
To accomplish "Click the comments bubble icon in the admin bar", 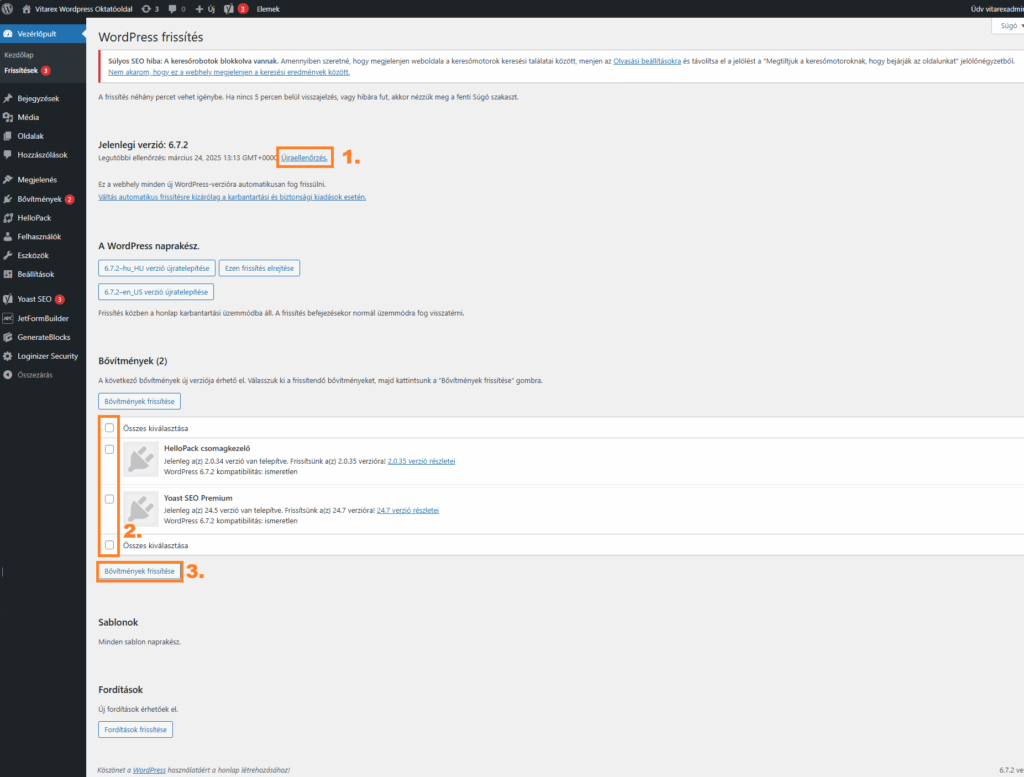I will tap(173, 8).
